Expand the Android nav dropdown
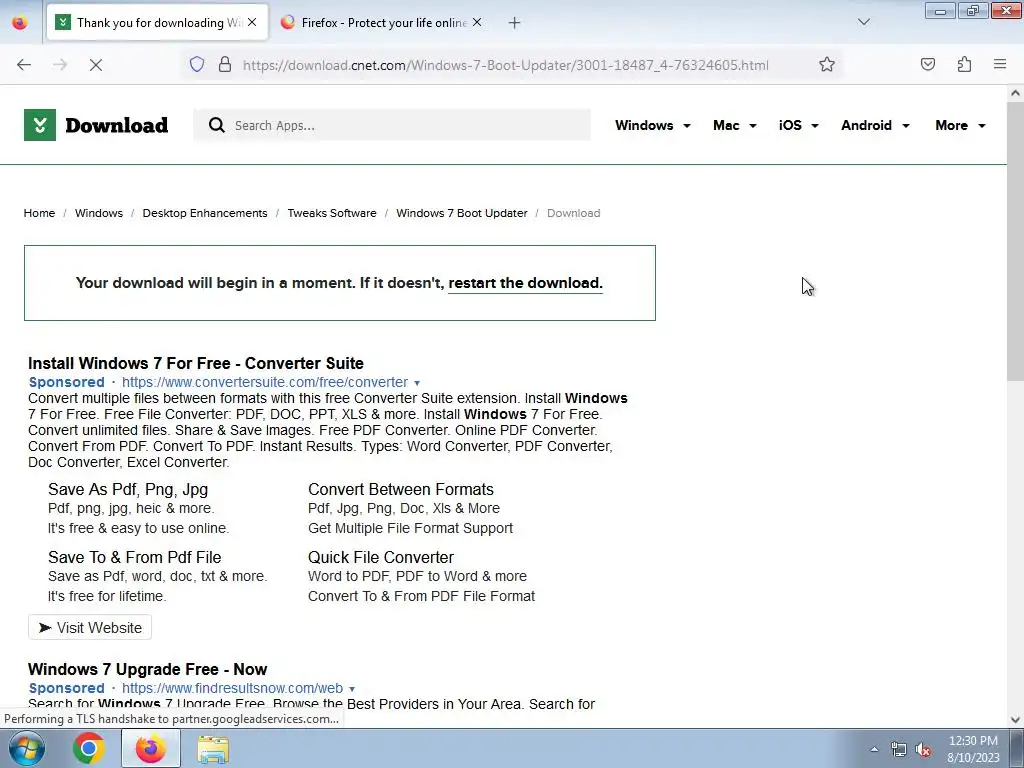The image size is (1024, 768). point(875,125)
